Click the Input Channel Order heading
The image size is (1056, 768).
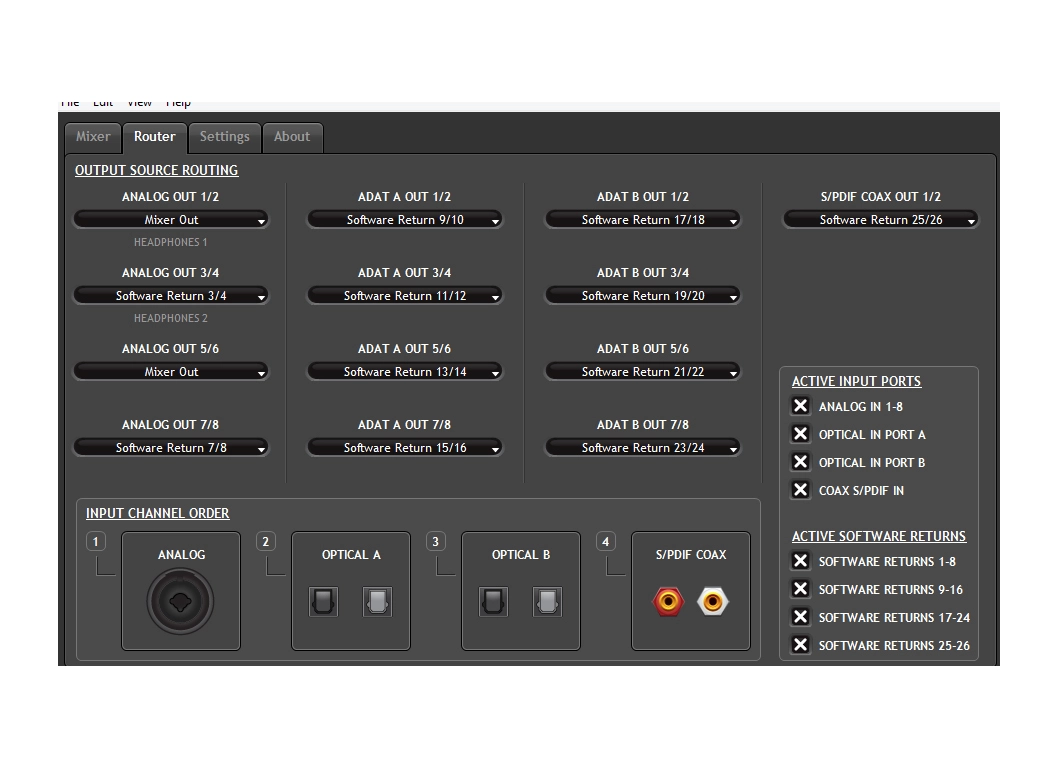tap(158, 513)
